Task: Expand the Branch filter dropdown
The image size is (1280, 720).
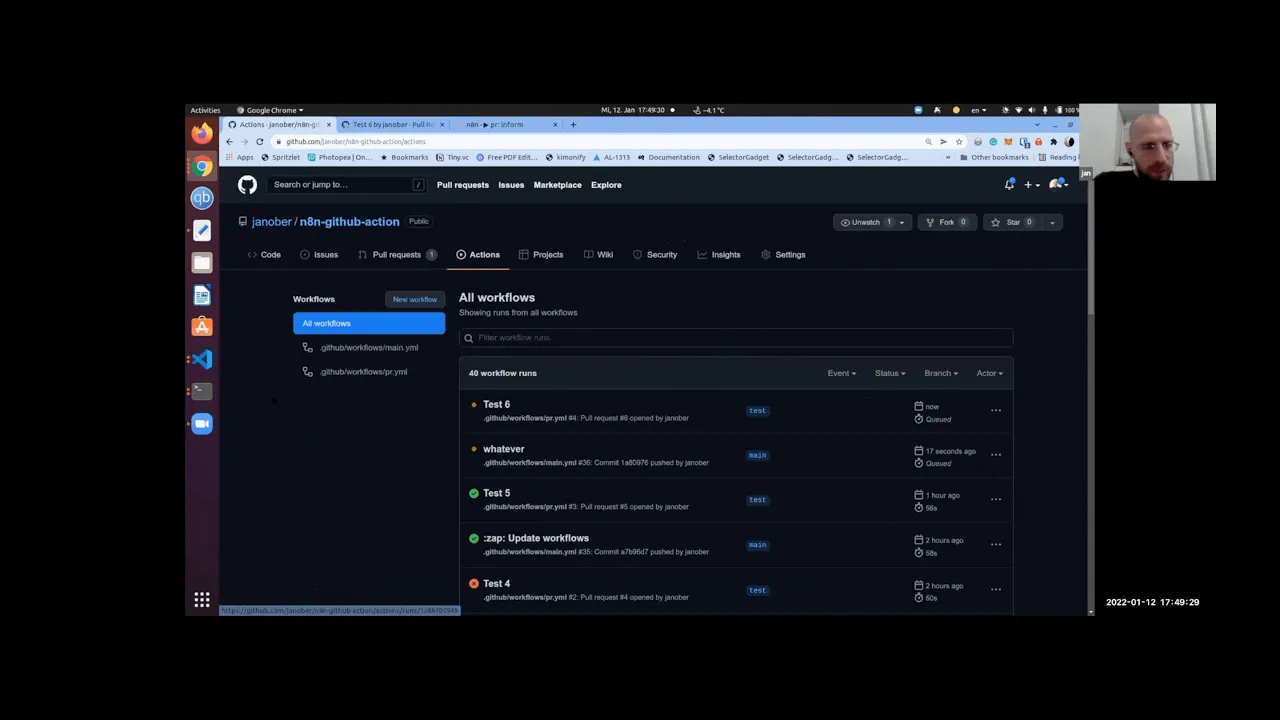Action: click(x=939, y=373)
